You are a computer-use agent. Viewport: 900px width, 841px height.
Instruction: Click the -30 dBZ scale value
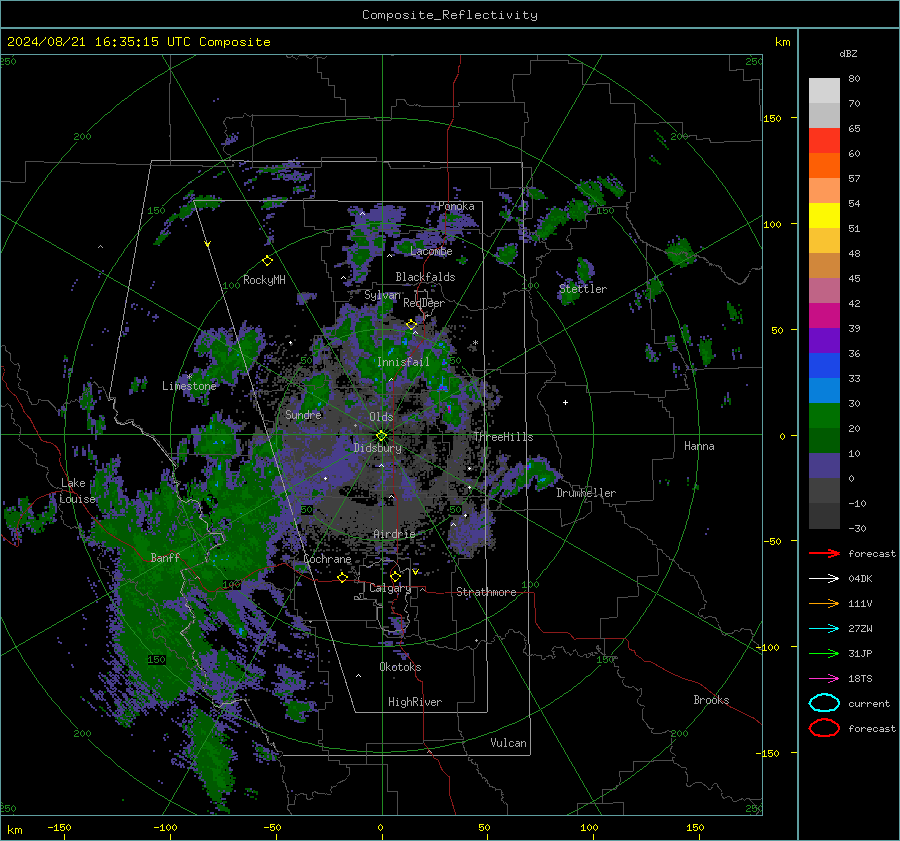pyautogui.click(x=857, y=528)
